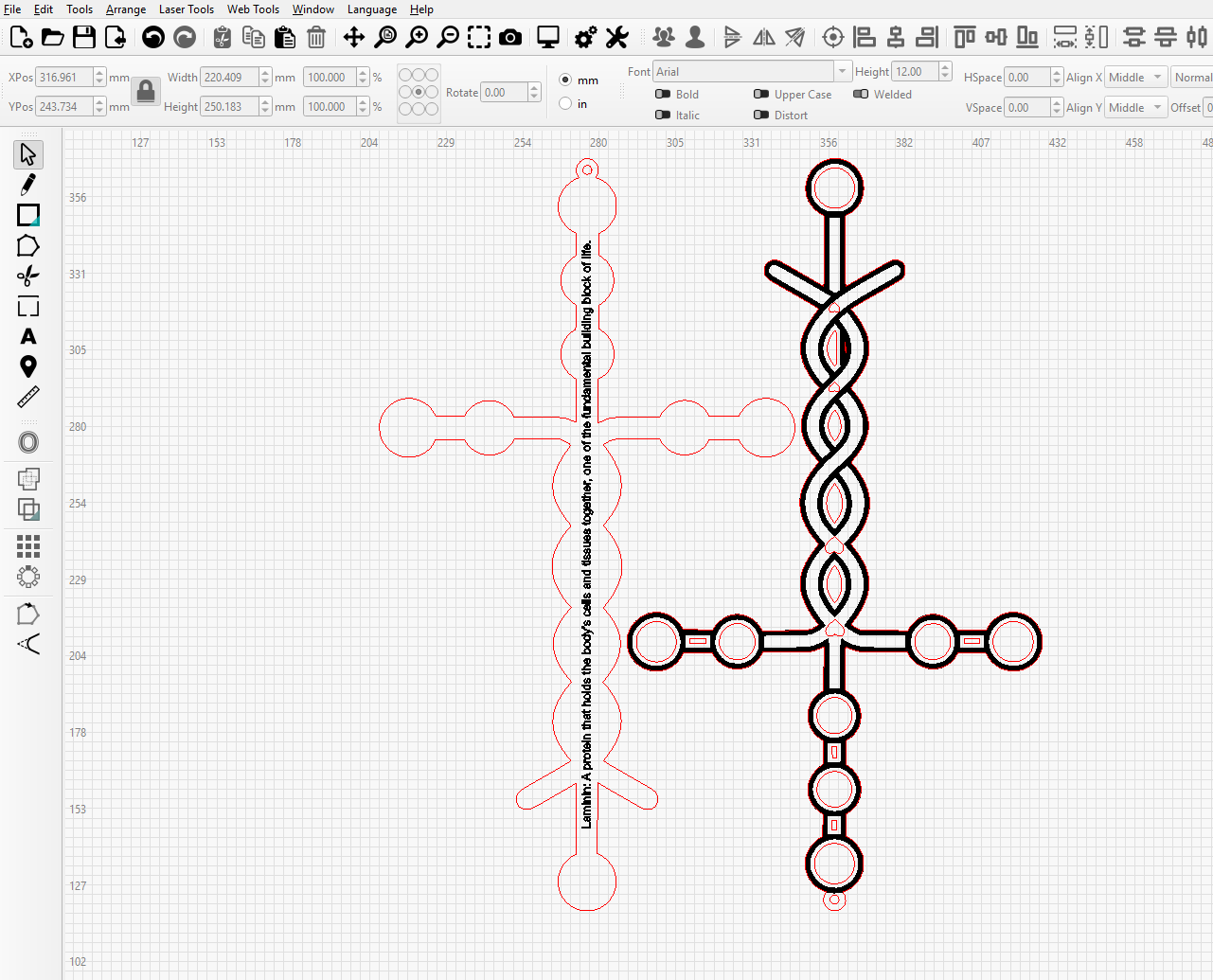Select the mm units radio button
Screen dimensions: 1213x980
point(565,80)
